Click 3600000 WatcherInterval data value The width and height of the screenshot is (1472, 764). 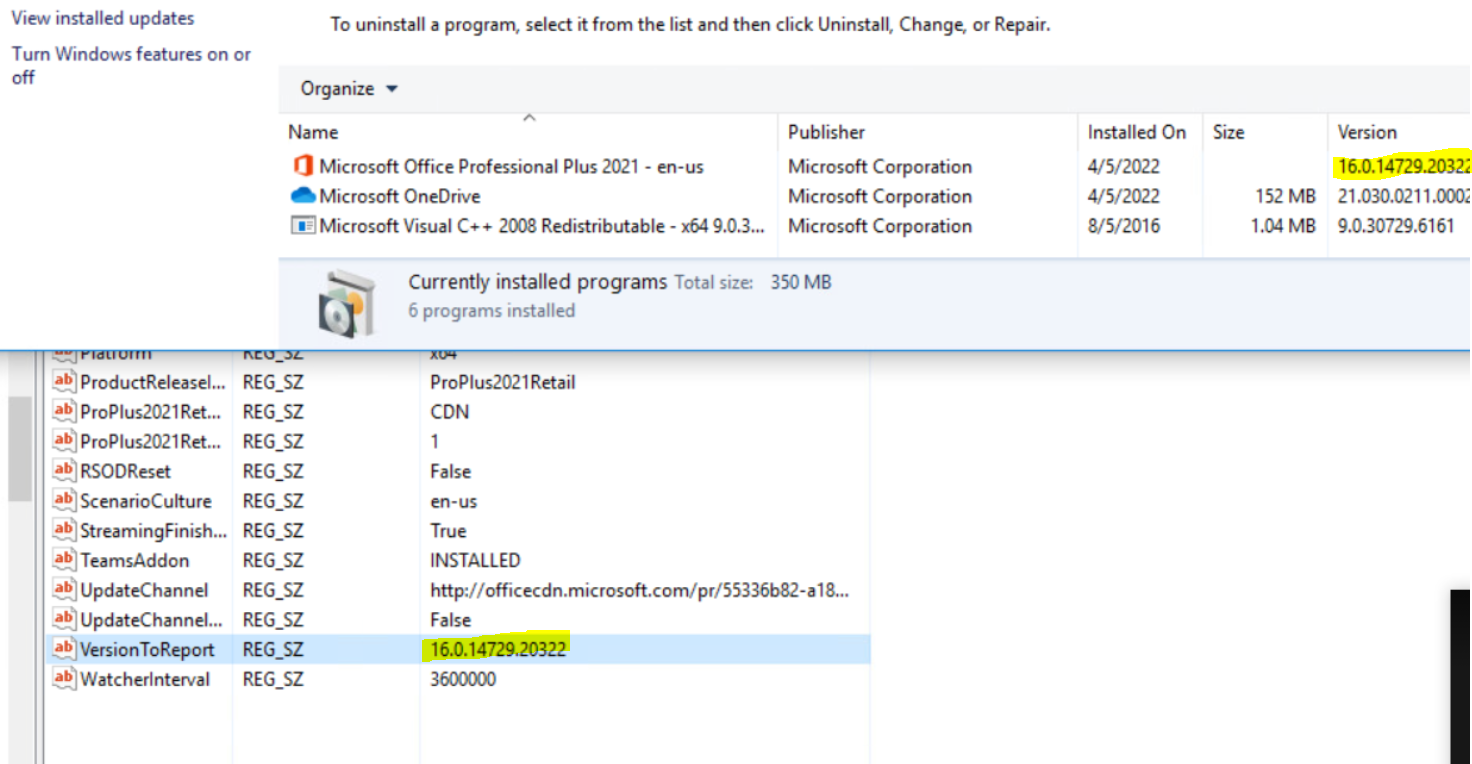click(x=462, y=679)
